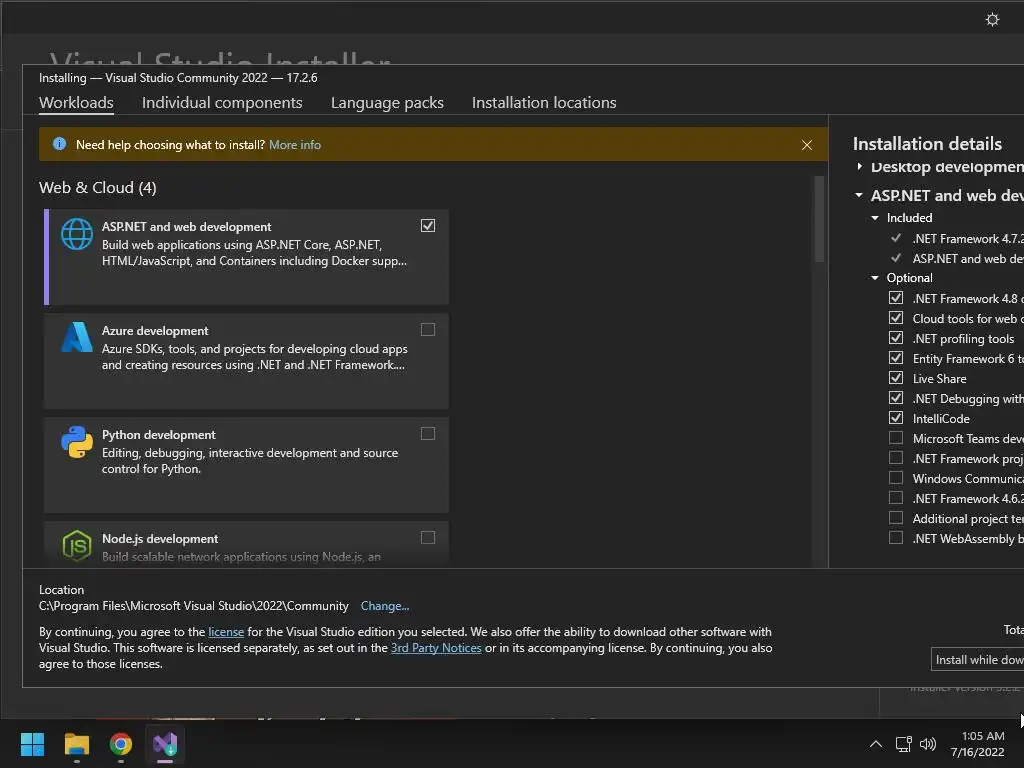Select ASP.NET and web development card

pyautogui.click(x=246, y=257)
